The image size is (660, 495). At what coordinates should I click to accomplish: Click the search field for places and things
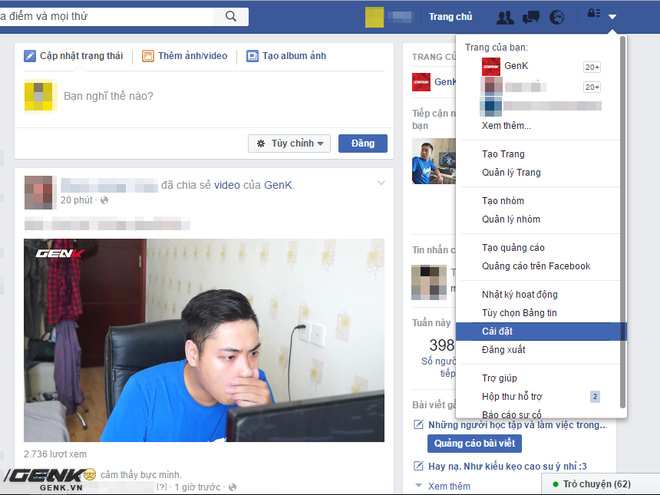(107, 16)
